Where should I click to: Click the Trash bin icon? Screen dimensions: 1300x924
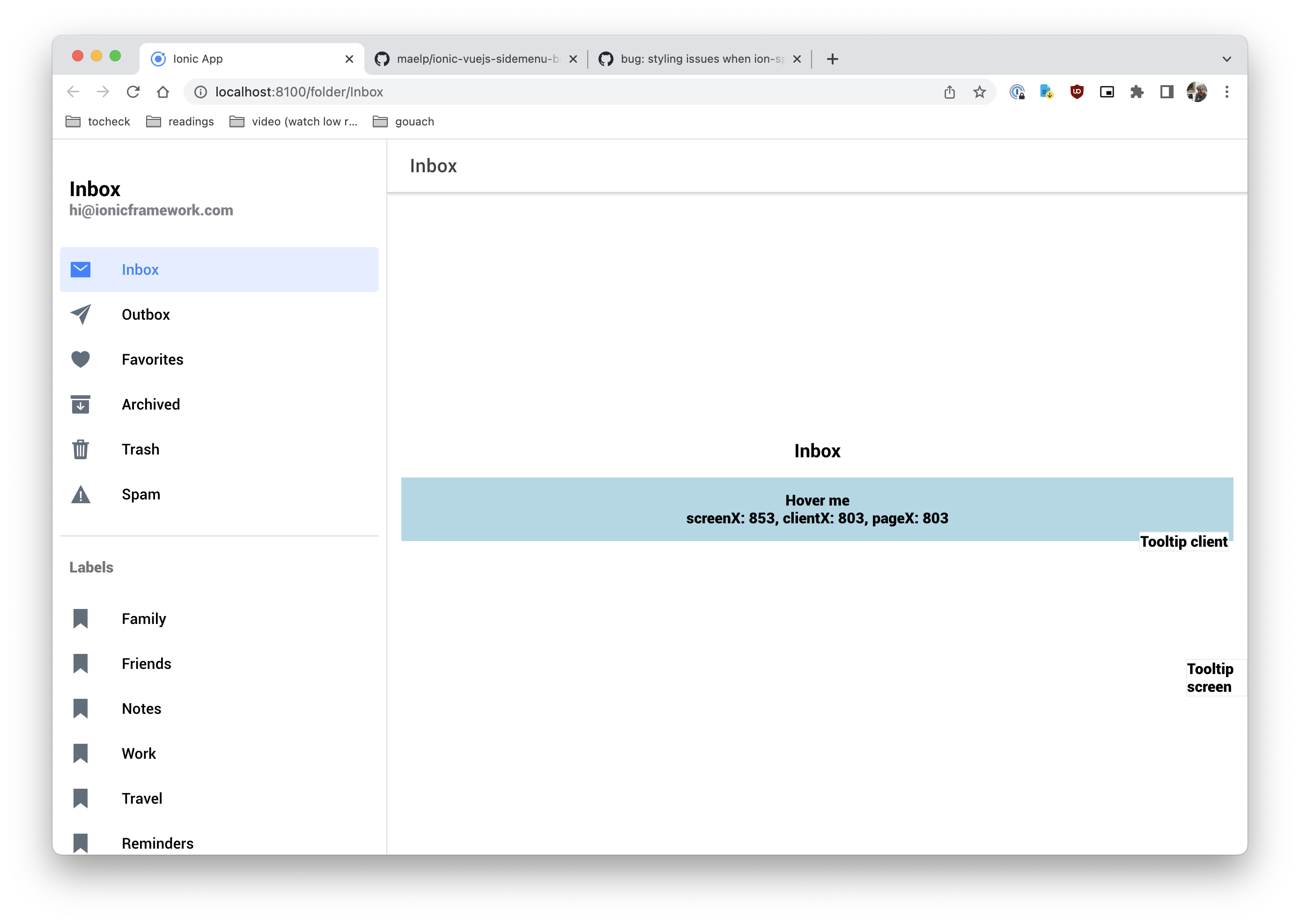(x=80, y=449)
